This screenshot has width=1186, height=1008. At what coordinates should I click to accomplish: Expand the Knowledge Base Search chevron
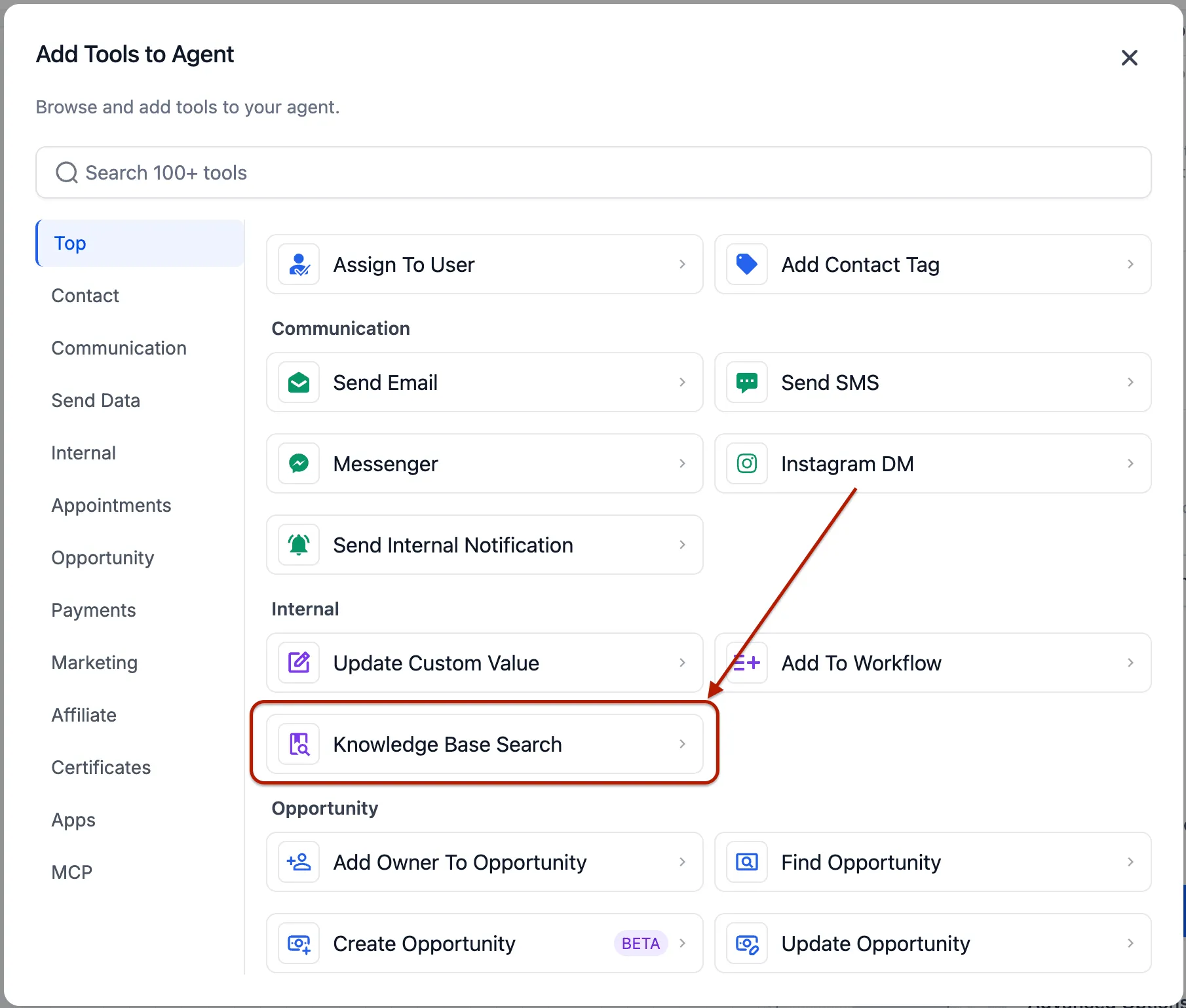[x=682, y=744]
